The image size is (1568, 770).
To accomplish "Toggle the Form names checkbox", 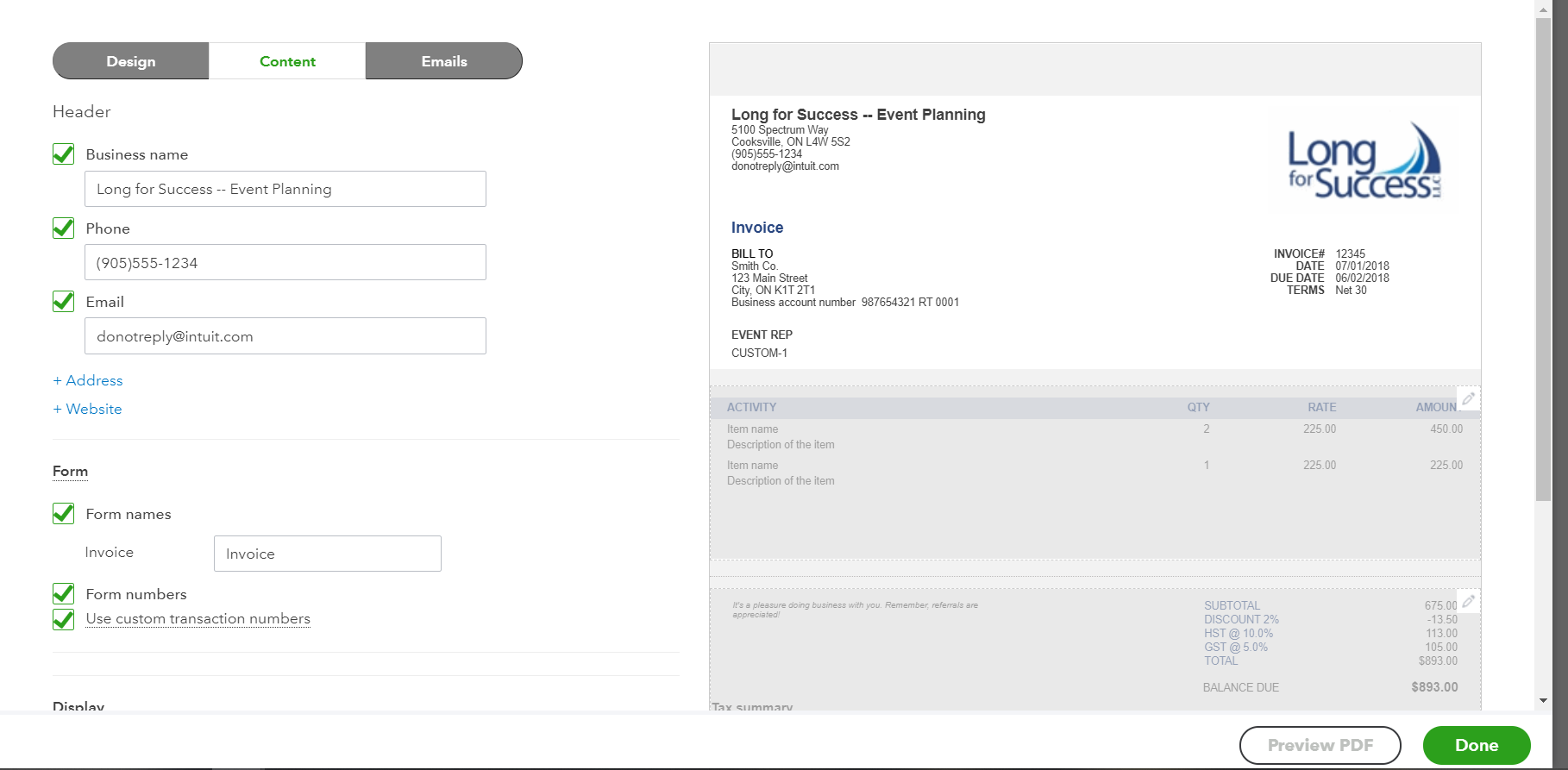I will 64,514.
